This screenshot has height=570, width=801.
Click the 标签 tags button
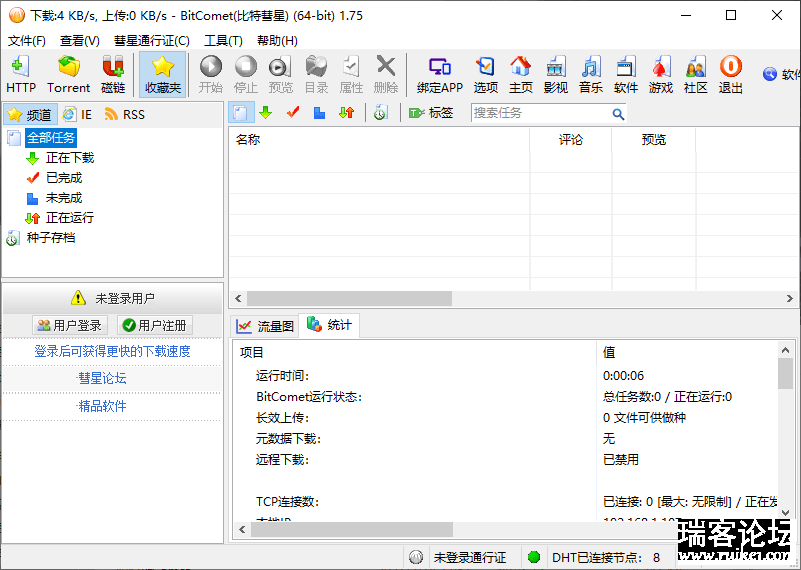431,113
